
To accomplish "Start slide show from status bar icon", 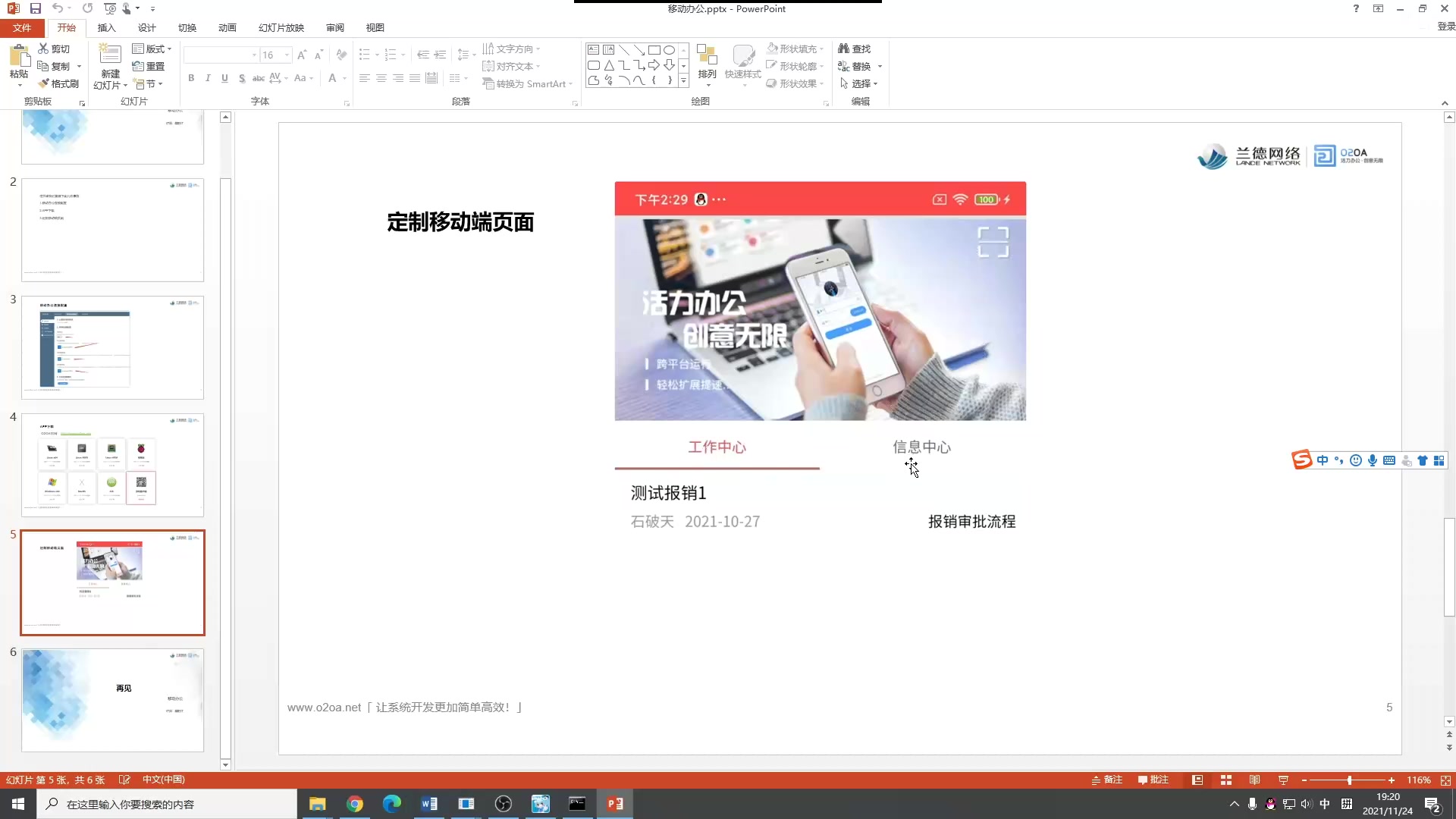I will point(1283,780).
